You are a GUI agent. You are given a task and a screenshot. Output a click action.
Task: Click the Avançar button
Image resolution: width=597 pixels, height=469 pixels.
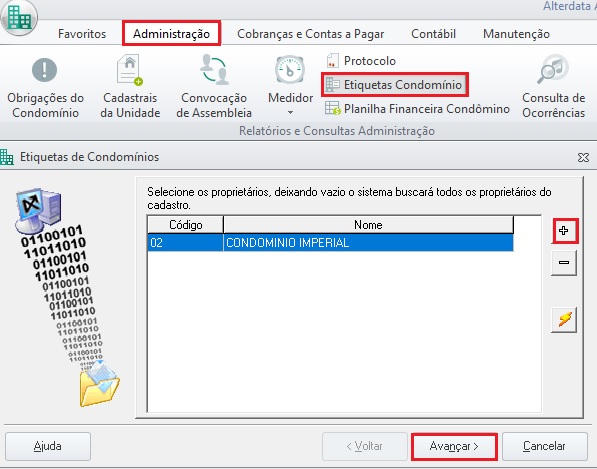[x=454, y=446]
